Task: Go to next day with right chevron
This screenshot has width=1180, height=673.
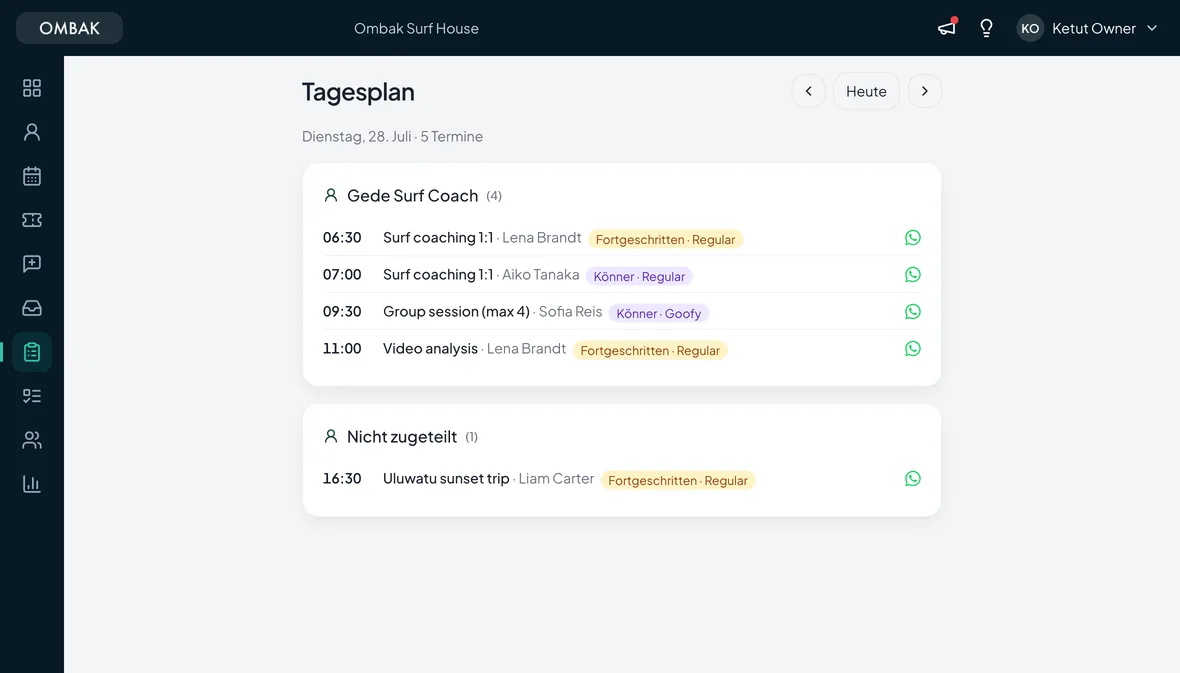Action: (x=925, y=91)
